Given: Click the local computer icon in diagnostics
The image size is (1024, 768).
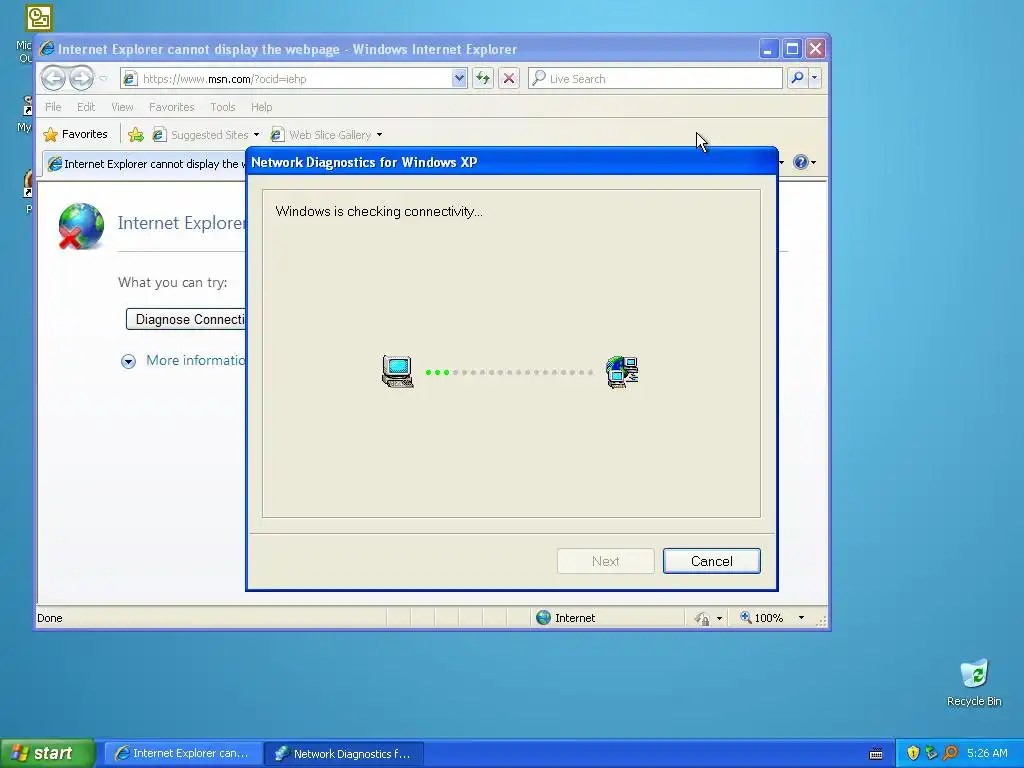Looking at the screenshot, I should pos(398,372).
